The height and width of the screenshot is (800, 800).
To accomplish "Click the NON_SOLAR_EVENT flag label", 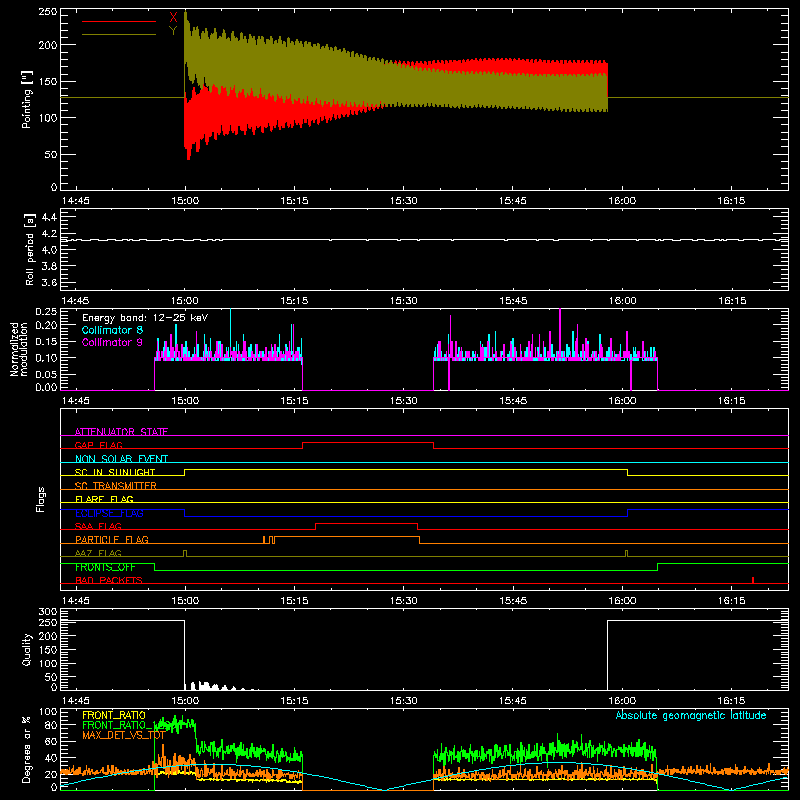I will [x=121, y=459].
